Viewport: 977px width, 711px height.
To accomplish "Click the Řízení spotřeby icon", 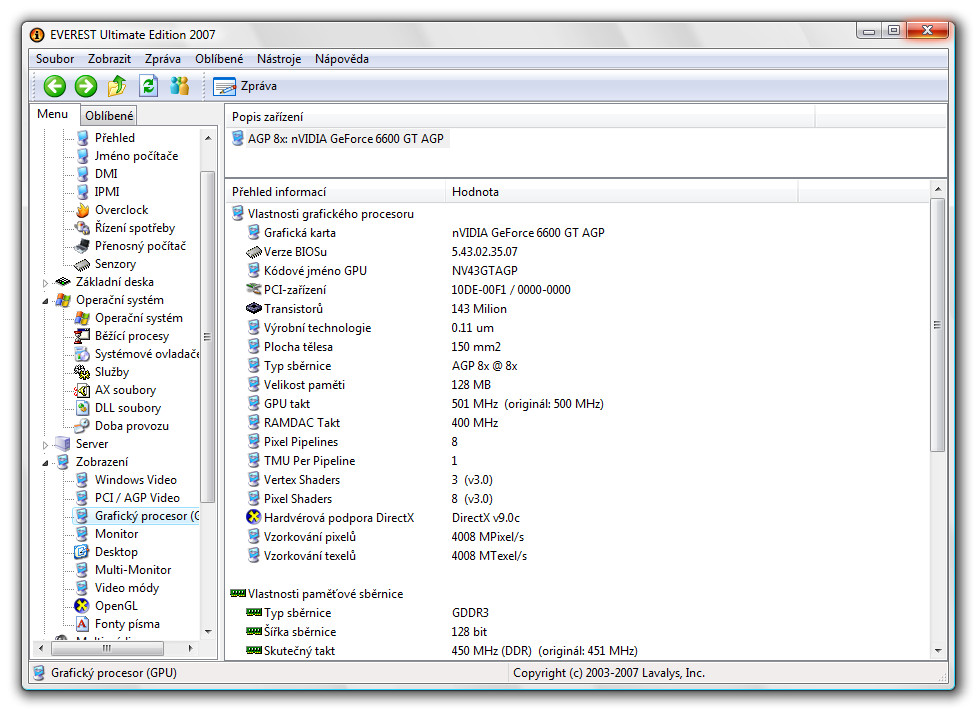I will click(x=82, y=228).
